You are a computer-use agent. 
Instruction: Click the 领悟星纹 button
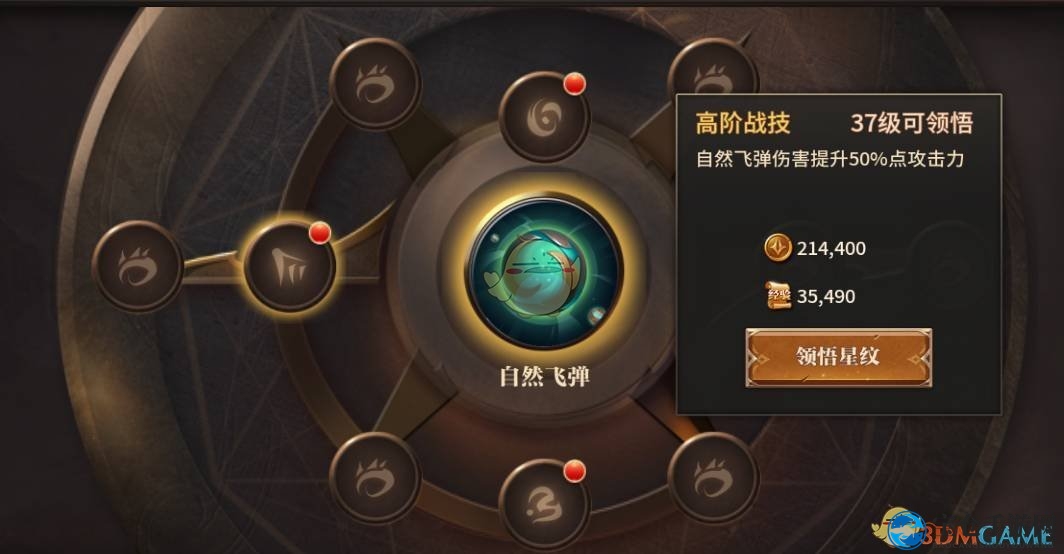point(839,358)
